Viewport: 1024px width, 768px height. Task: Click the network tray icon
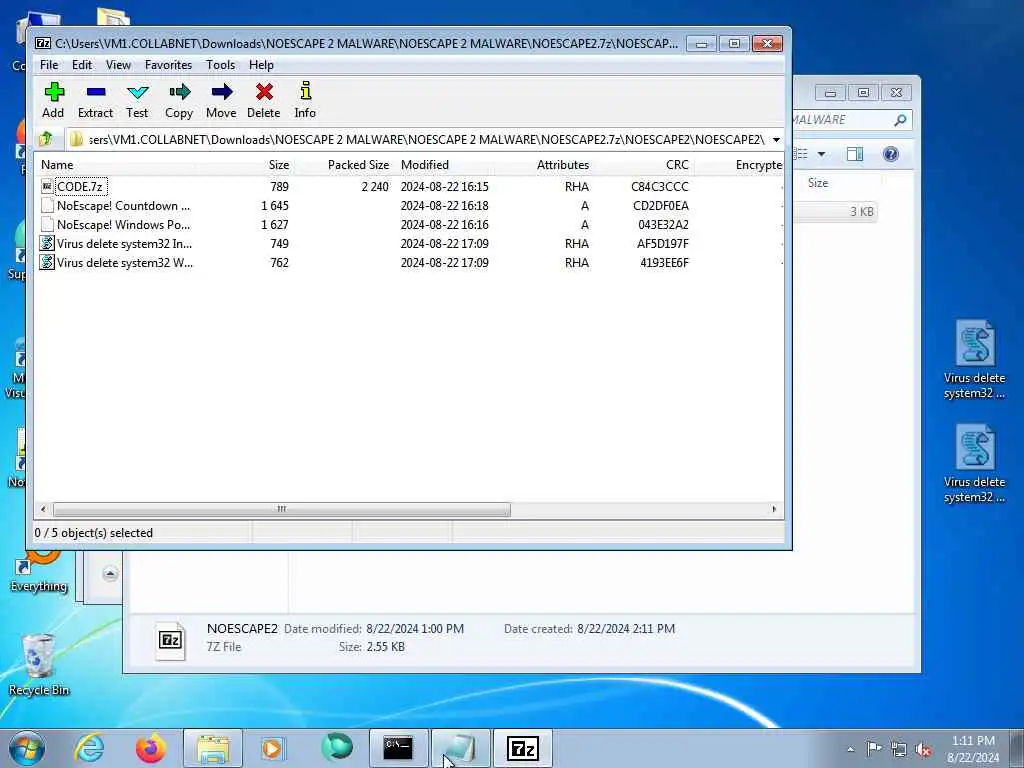(x=899, y=749)
